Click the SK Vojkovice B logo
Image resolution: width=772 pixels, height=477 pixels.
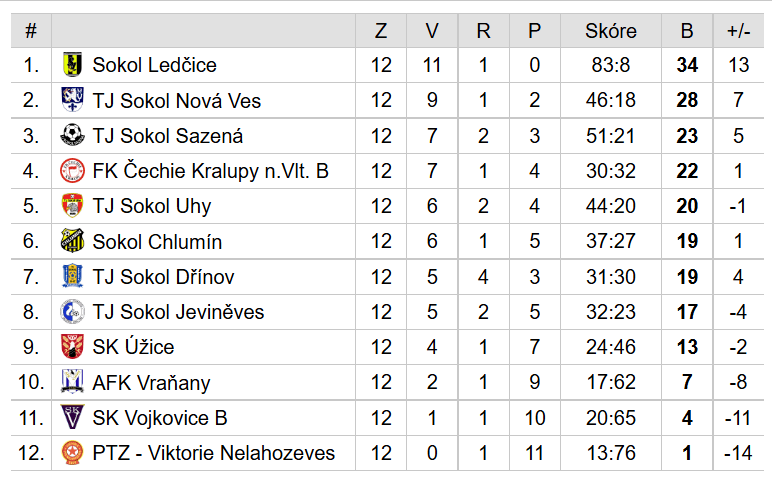tap(72, 417)
